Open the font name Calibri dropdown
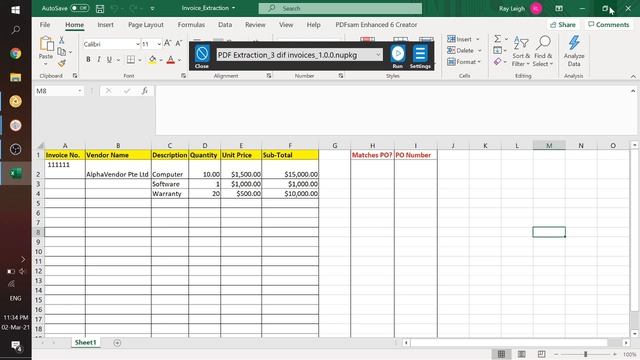 coord(138,44)
